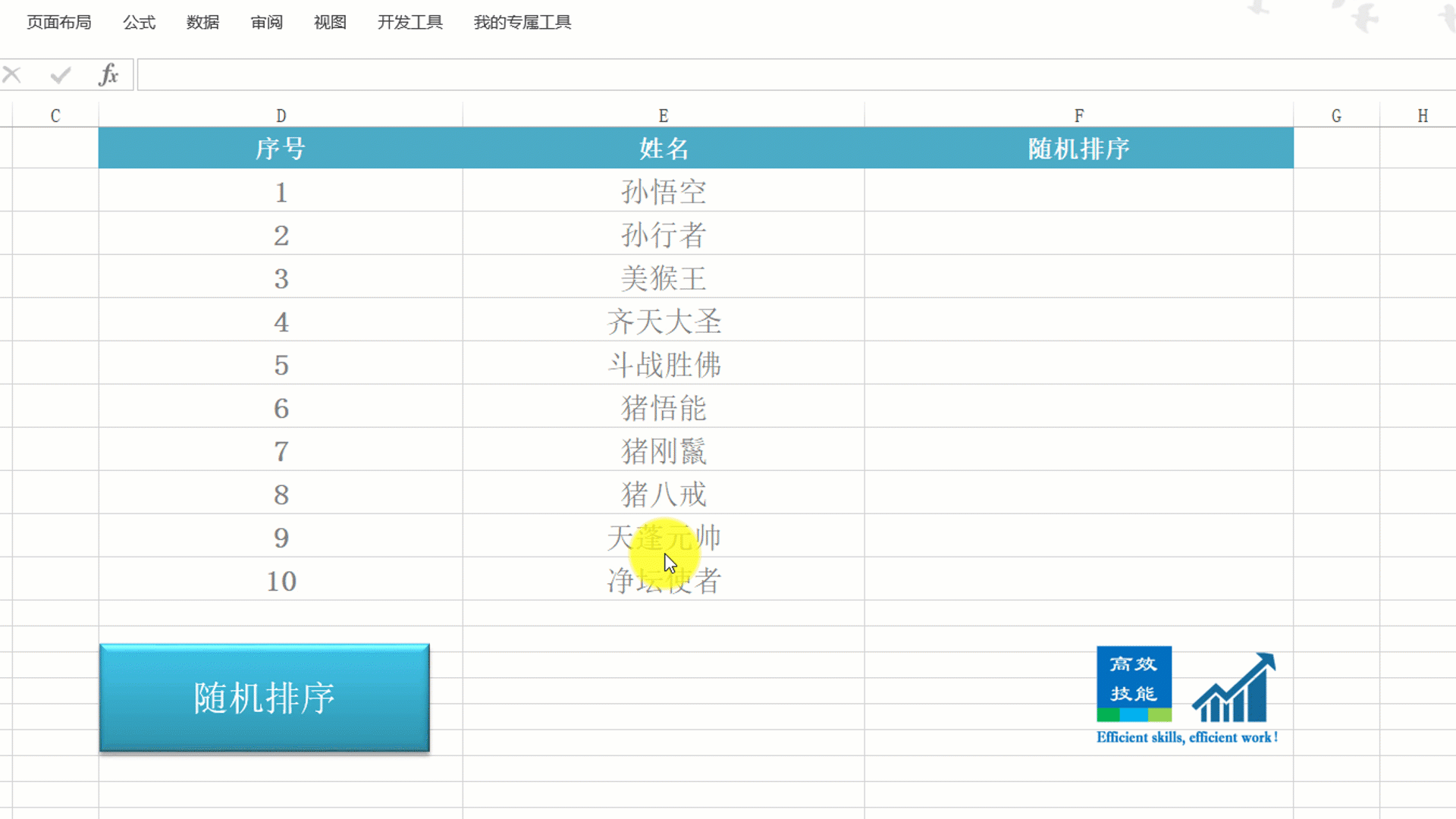
Task: Open the 视图 tab
Action: 331,22
